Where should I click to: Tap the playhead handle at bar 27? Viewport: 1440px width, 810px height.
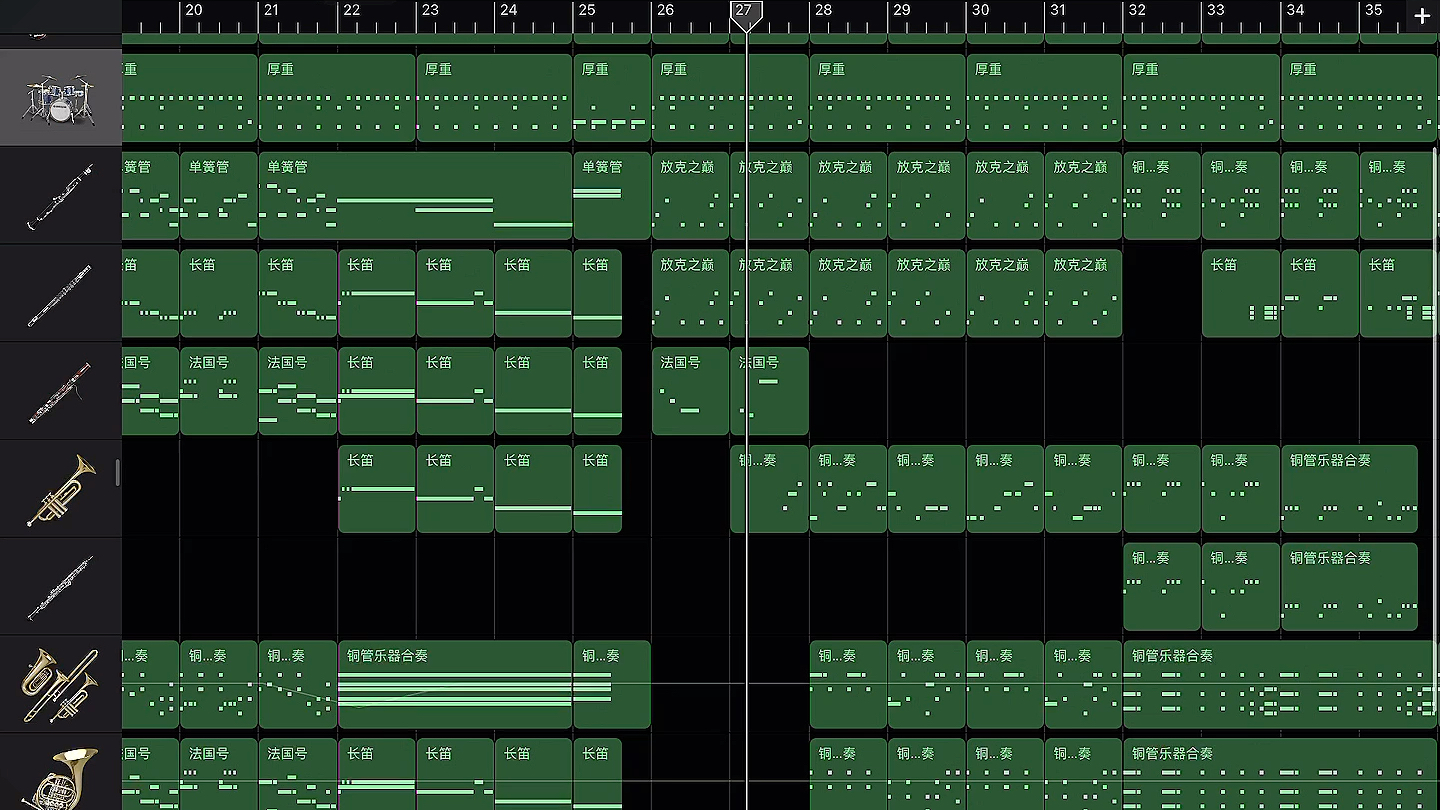point(746,14)
